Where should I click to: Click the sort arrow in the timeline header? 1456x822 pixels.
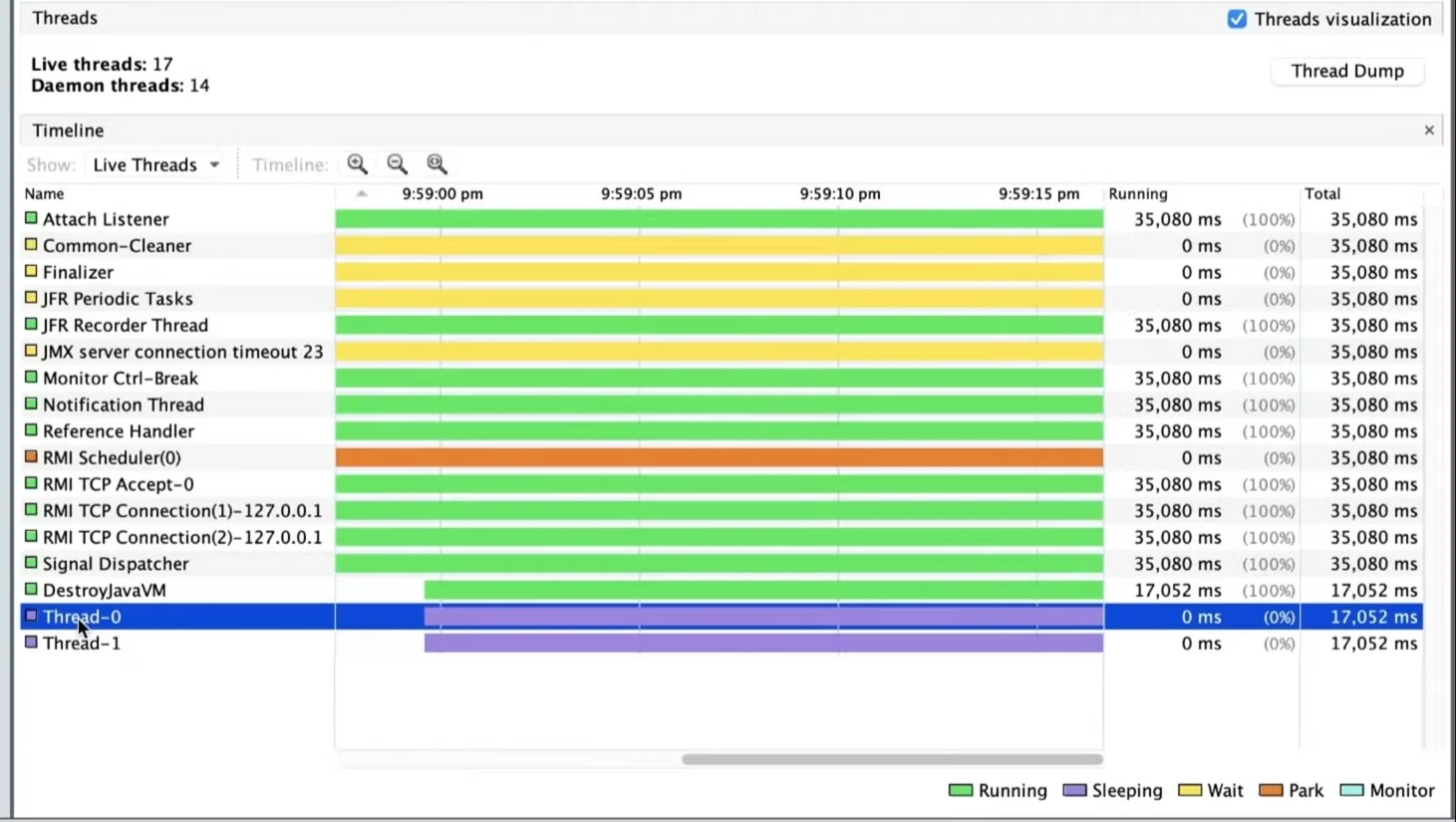[x=362, y=193]
